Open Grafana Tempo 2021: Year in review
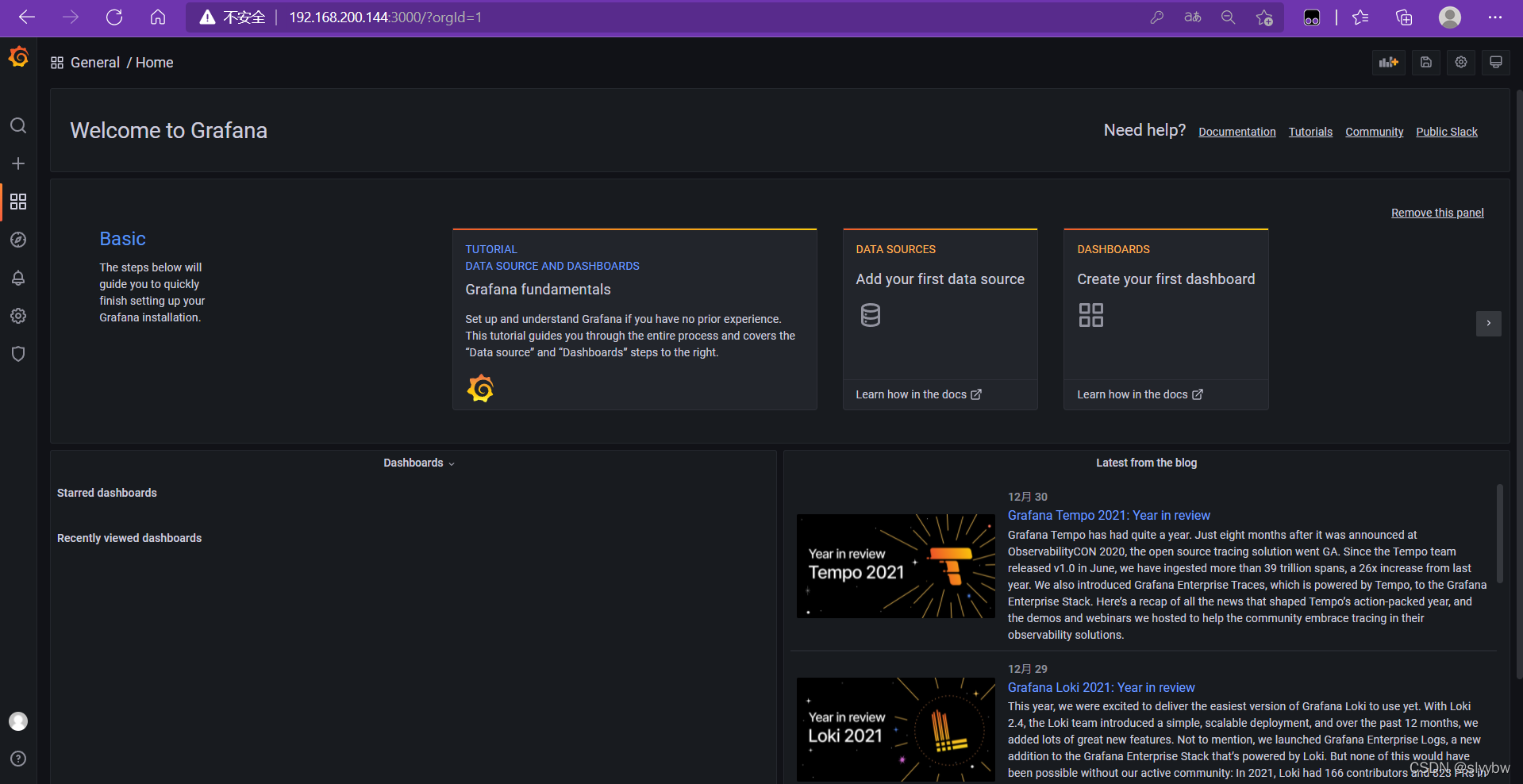 [x=1109, y=516]
